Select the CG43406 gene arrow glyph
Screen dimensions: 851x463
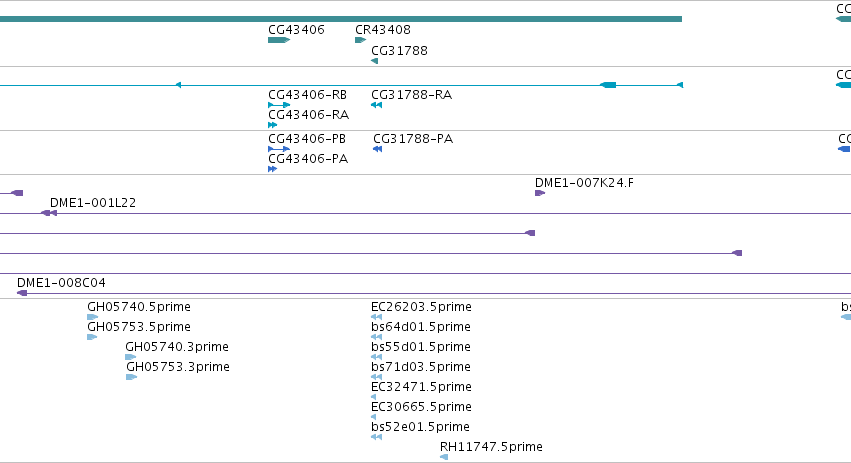[279, 40]
